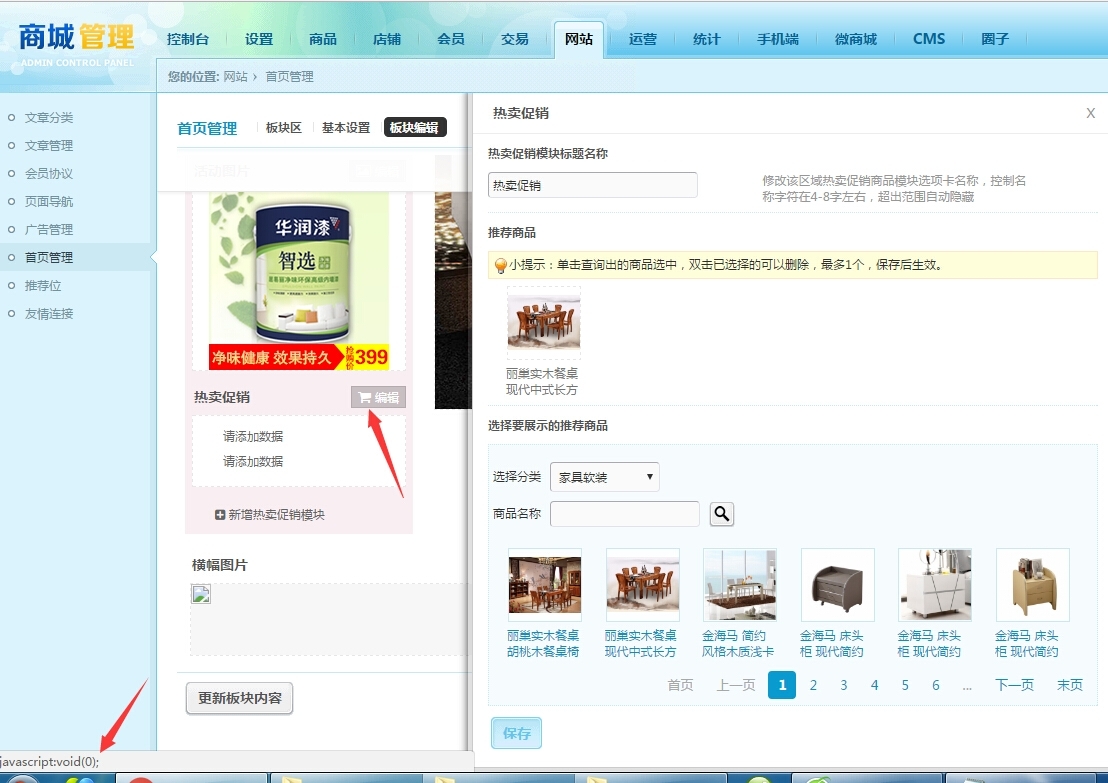Click the 华润漆 智选 paint advertisement image
The image size is (1108, 783).
pyautogui.click(x=300, y=281)
